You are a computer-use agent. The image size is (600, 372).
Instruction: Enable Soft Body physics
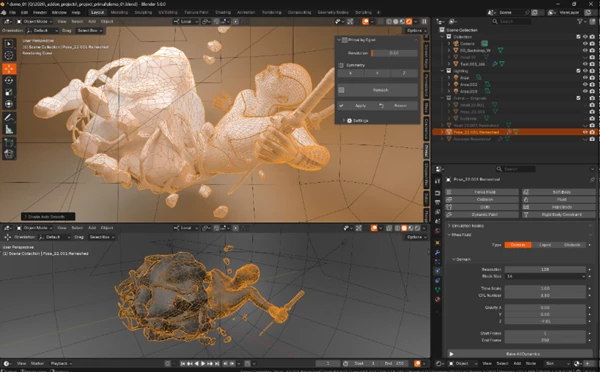(558, 192)
